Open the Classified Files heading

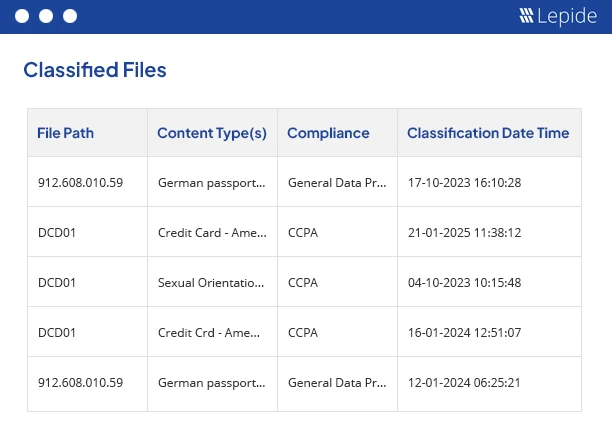[95, 70]
